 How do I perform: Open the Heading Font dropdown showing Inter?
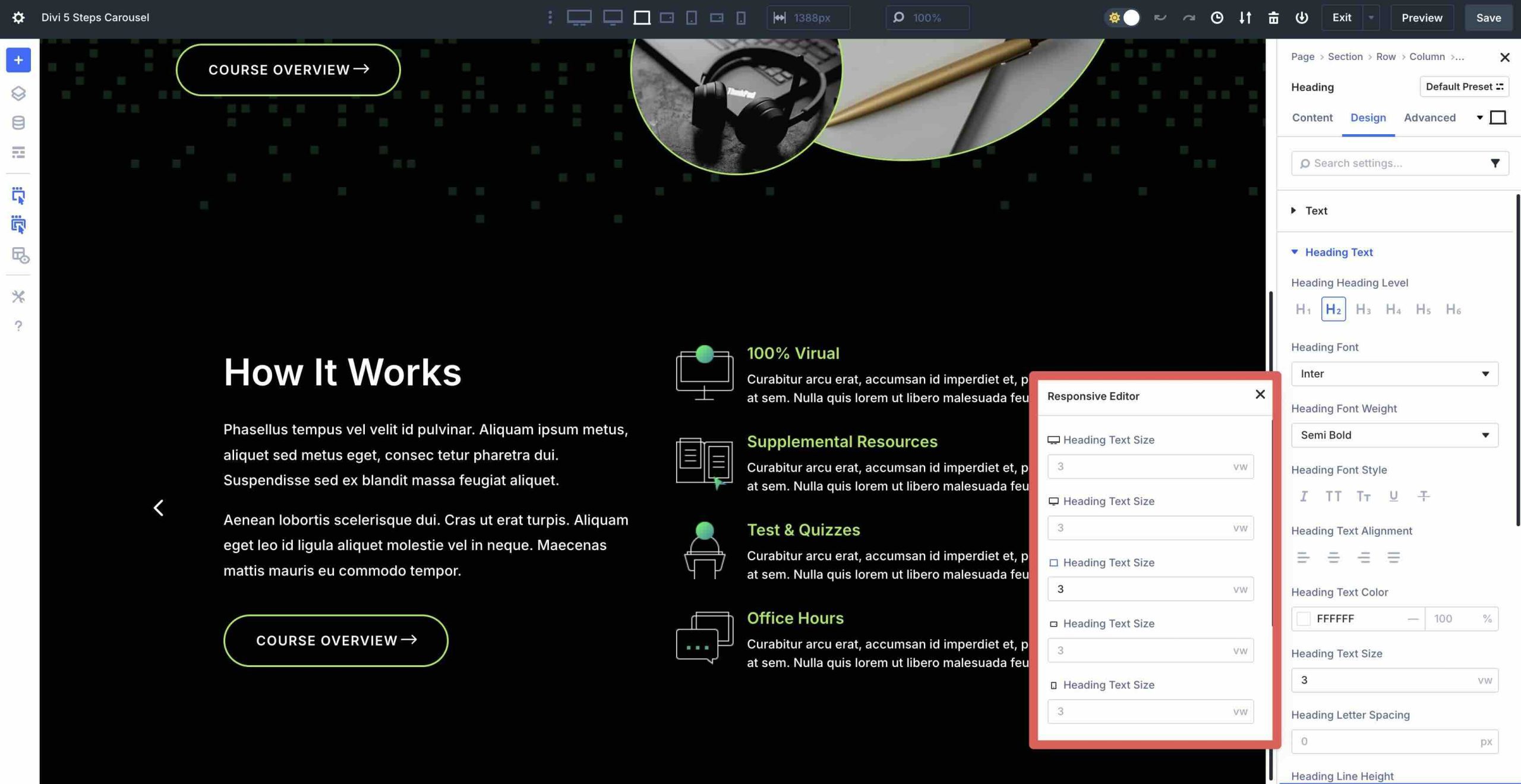click(1394, 374)
